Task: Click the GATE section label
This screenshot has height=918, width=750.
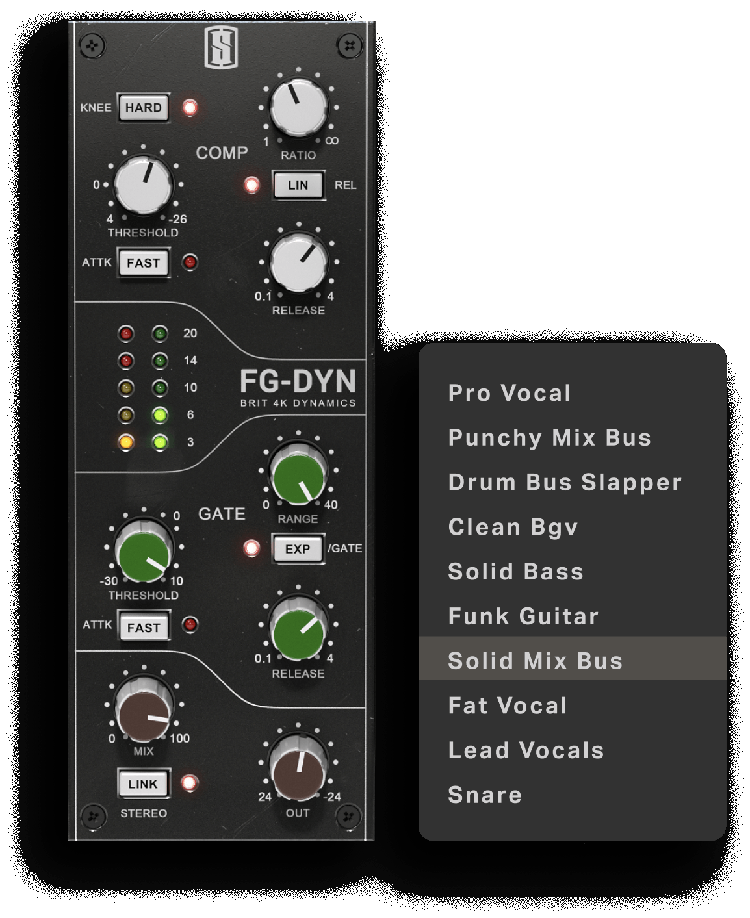Action: [222, 514]
